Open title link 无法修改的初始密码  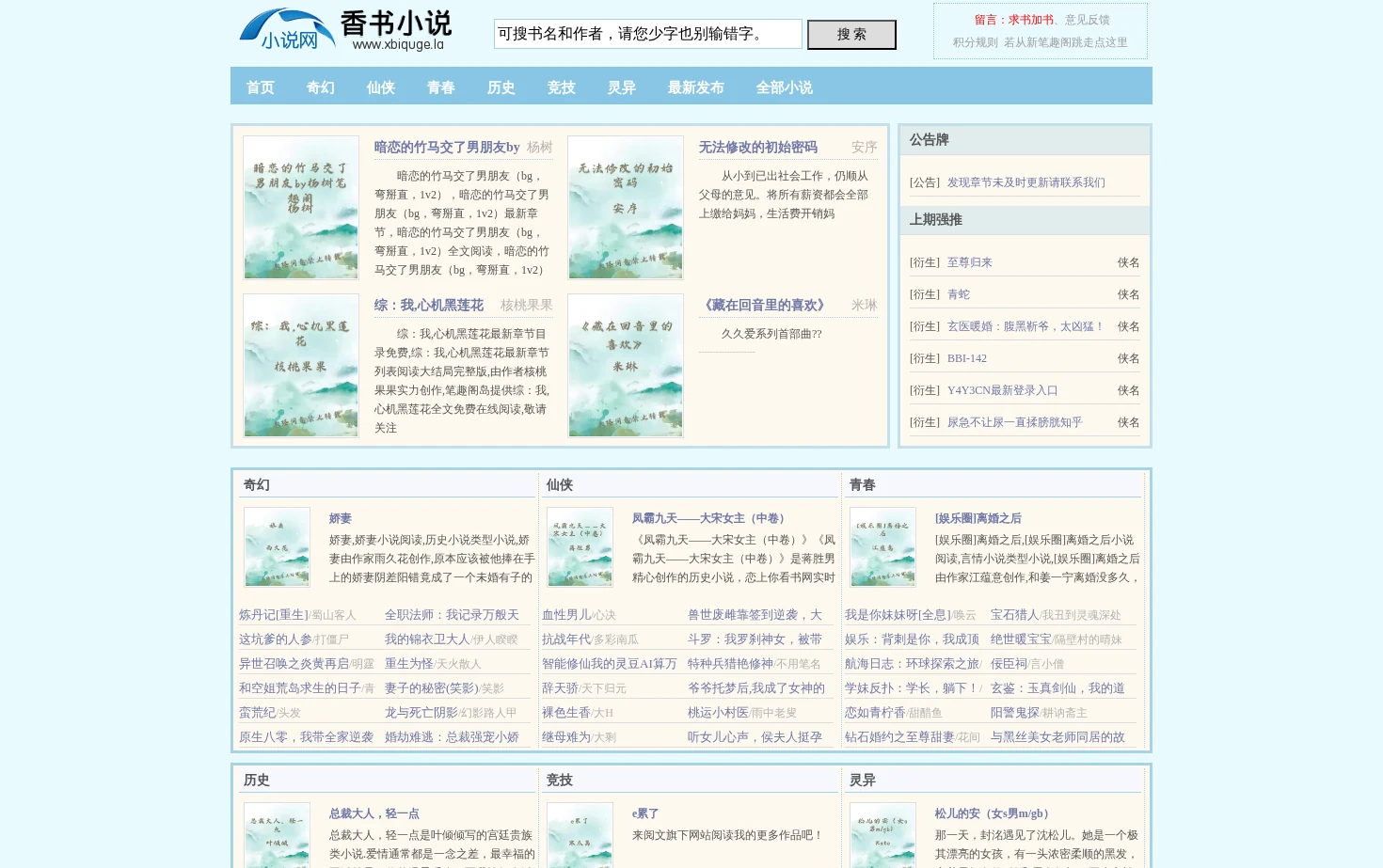tap(758, 148)
